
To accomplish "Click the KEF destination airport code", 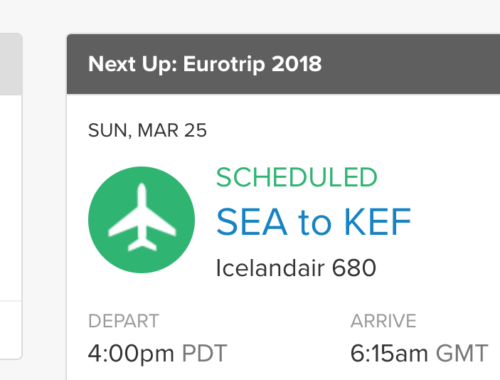I will (x=377, y=222).
